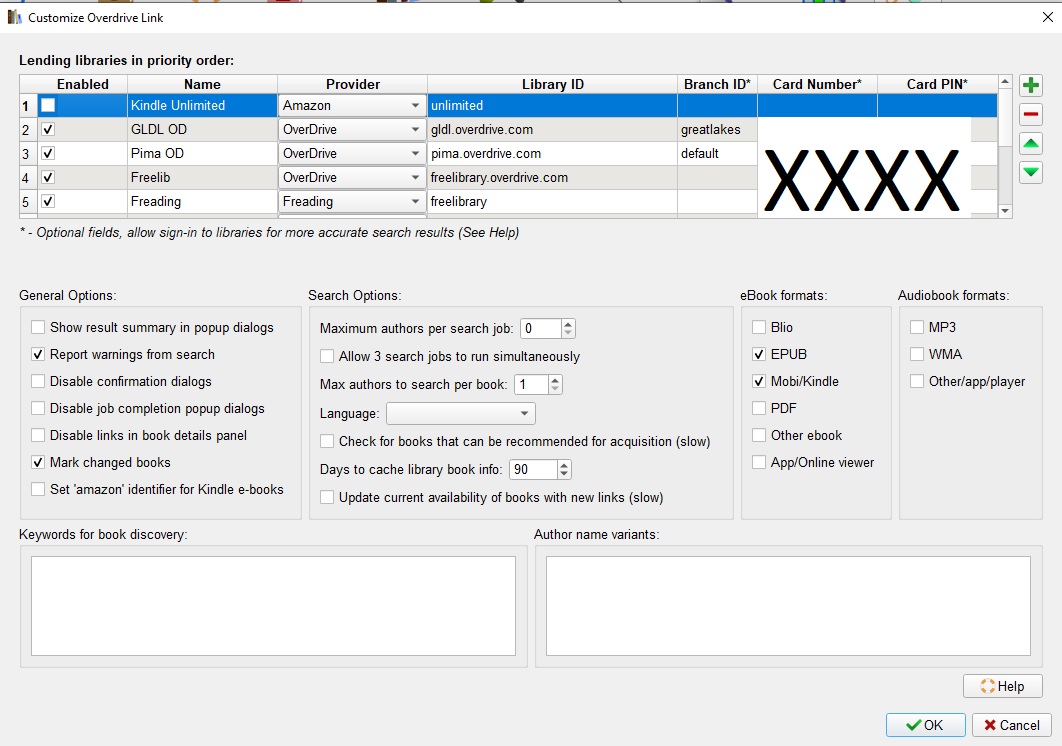
Task: Confirm settings with the OK button
Action: (x=925, y=725)
